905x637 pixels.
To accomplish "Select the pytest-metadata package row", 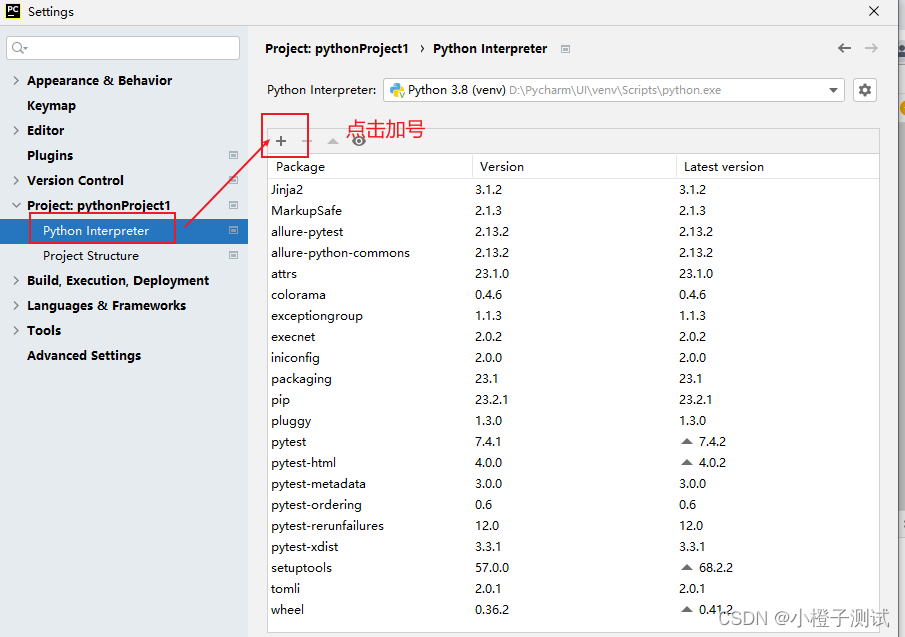I will (x=573, y=484).
